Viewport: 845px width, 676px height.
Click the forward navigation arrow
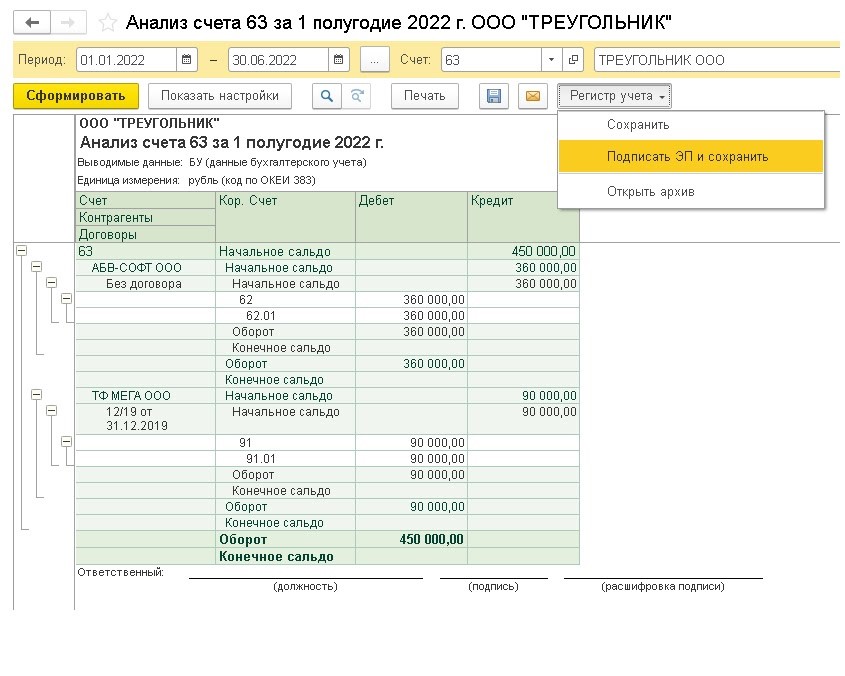coord(68,22)
